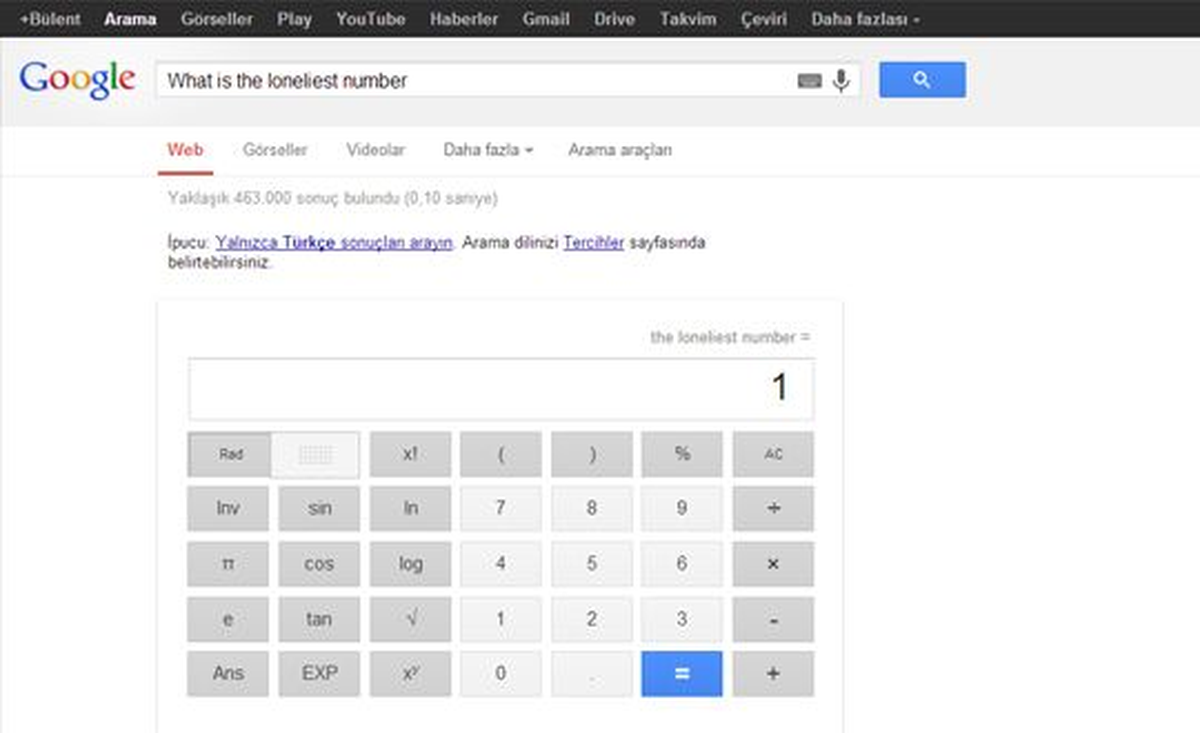1200x733 pixels.
Task: Click the 4 digit key
Action: (501, 564)
